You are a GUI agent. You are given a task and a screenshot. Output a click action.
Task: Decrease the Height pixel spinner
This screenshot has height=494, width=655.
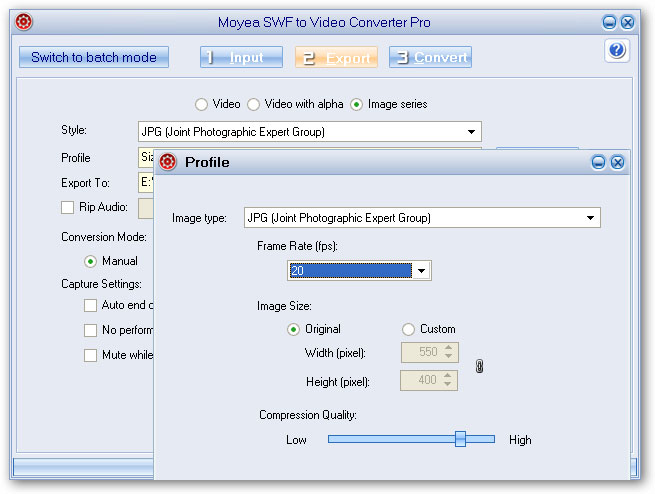pyautogui.click(x=447, y=384)
